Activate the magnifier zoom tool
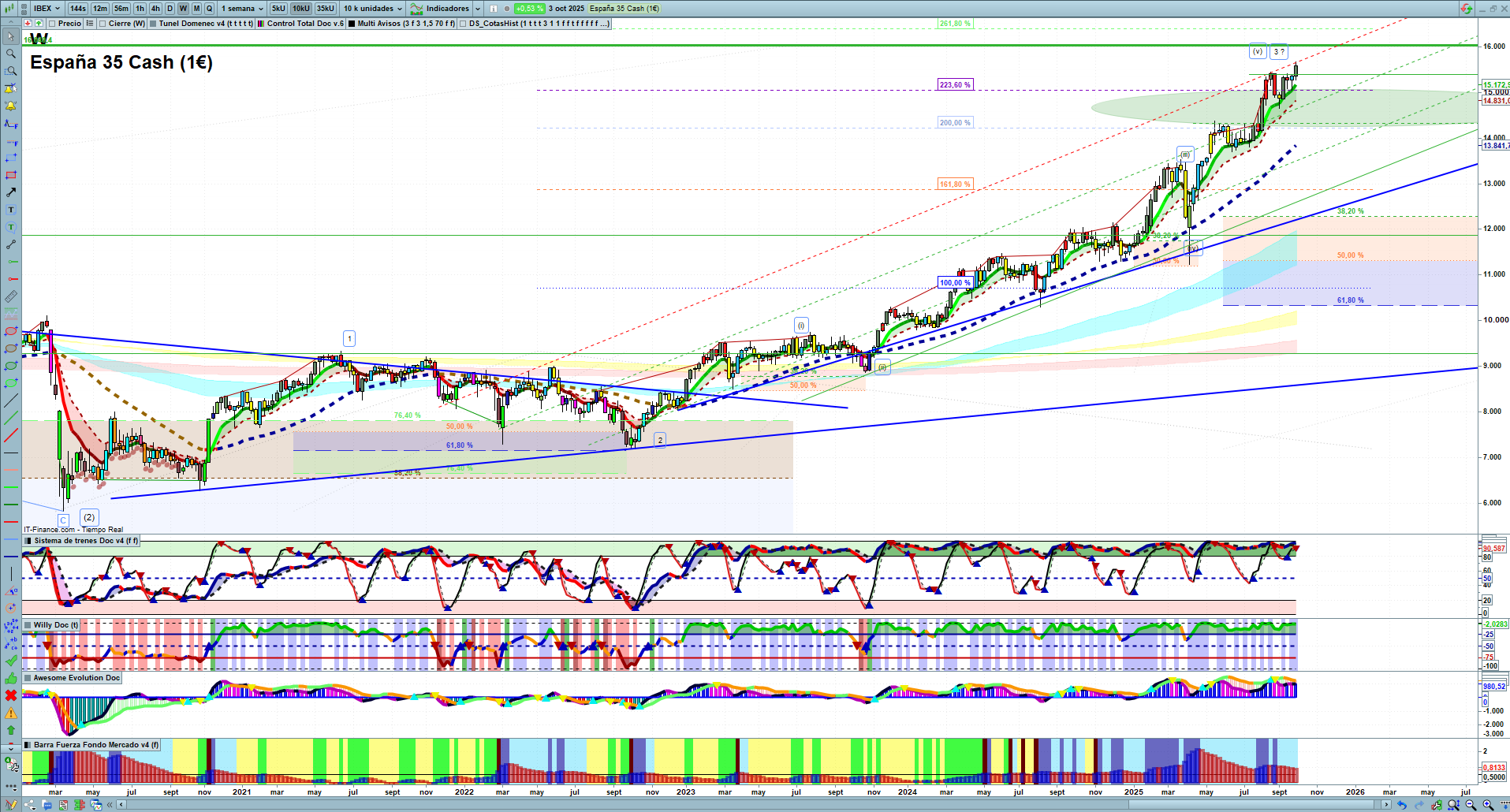 coord(11,54)
